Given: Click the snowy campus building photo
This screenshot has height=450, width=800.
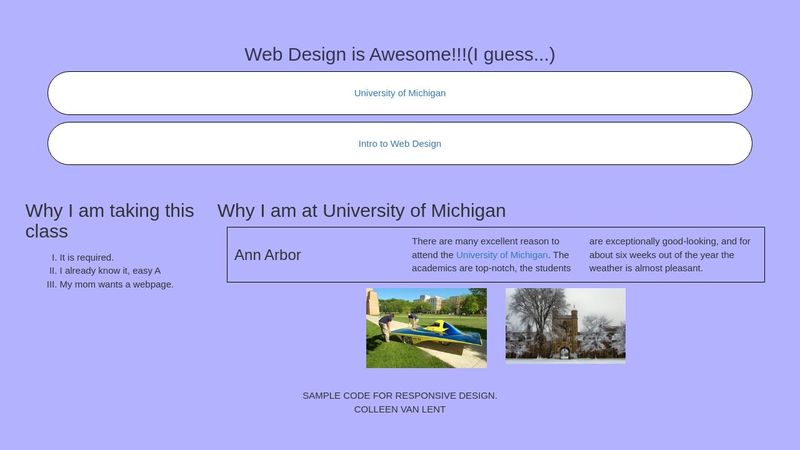Looking at the screenshot, I should click(565, 326).
